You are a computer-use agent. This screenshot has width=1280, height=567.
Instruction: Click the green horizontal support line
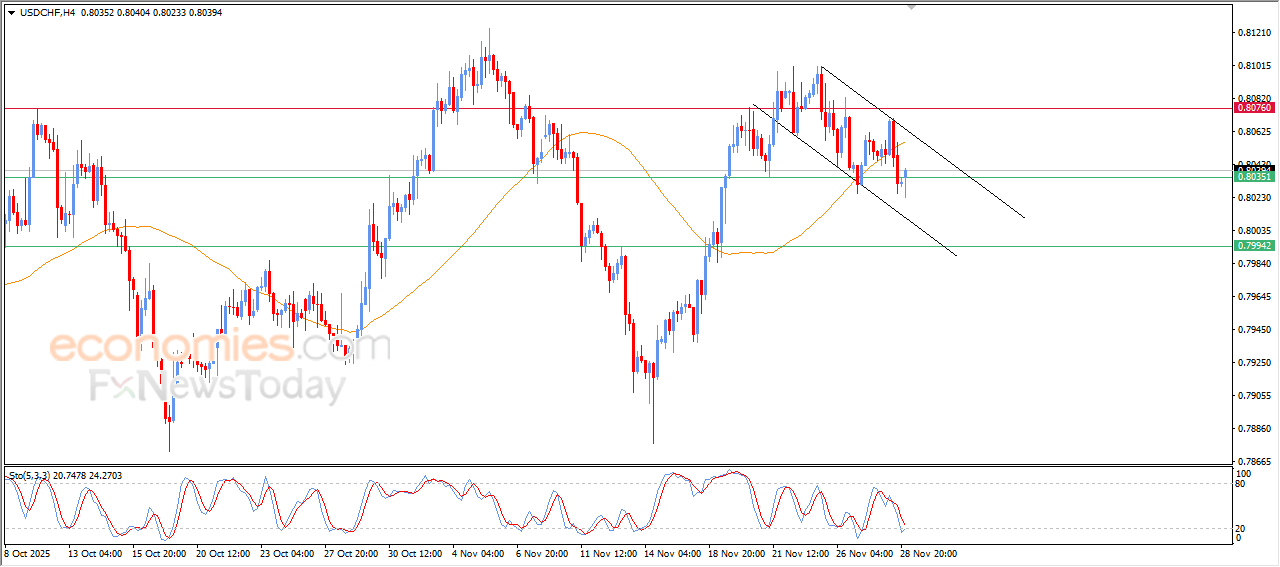300,246
